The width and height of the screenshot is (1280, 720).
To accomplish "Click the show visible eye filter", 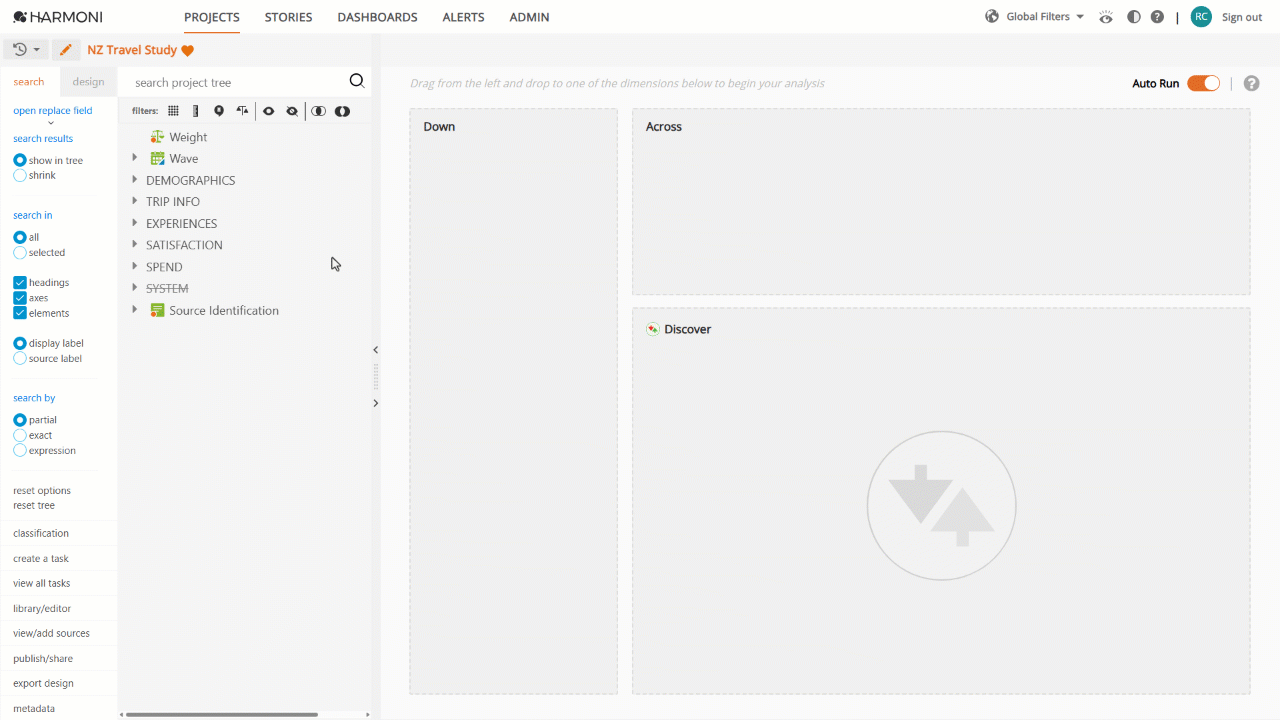I will point(269,111).
